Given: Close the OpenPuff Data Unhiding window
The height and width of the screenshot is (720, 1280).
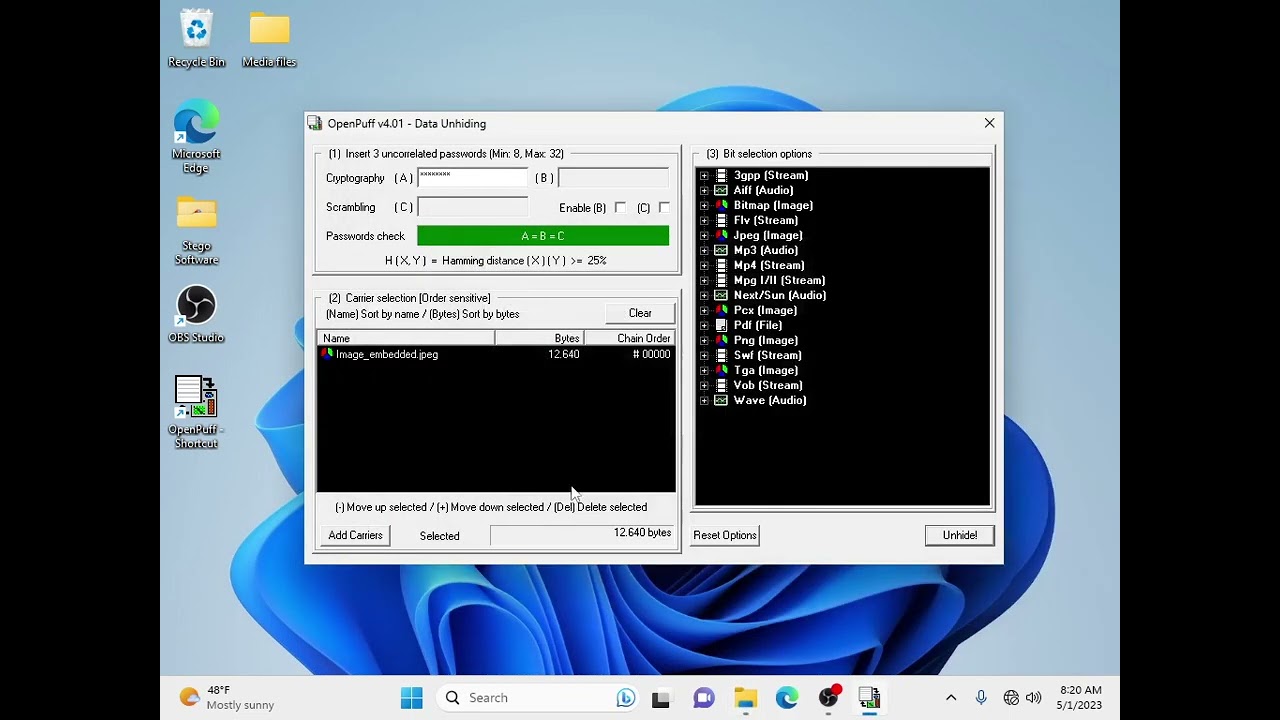Looking at the screenshot, I should click(x=989, y=123).
